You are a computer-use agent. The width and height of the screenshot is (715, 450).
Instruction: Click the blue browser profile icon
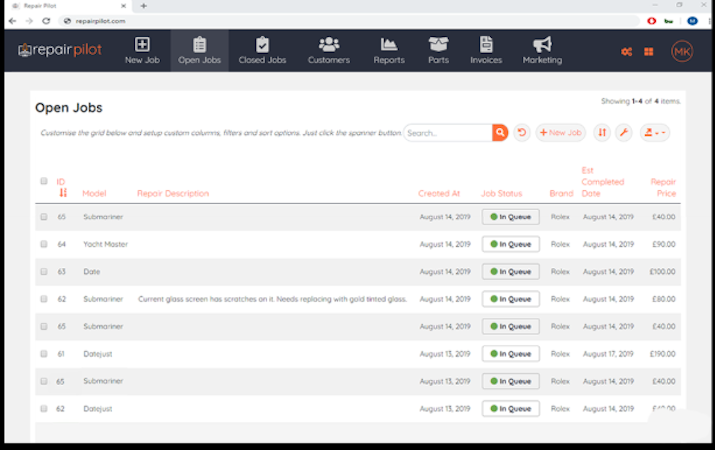point(692,21)
